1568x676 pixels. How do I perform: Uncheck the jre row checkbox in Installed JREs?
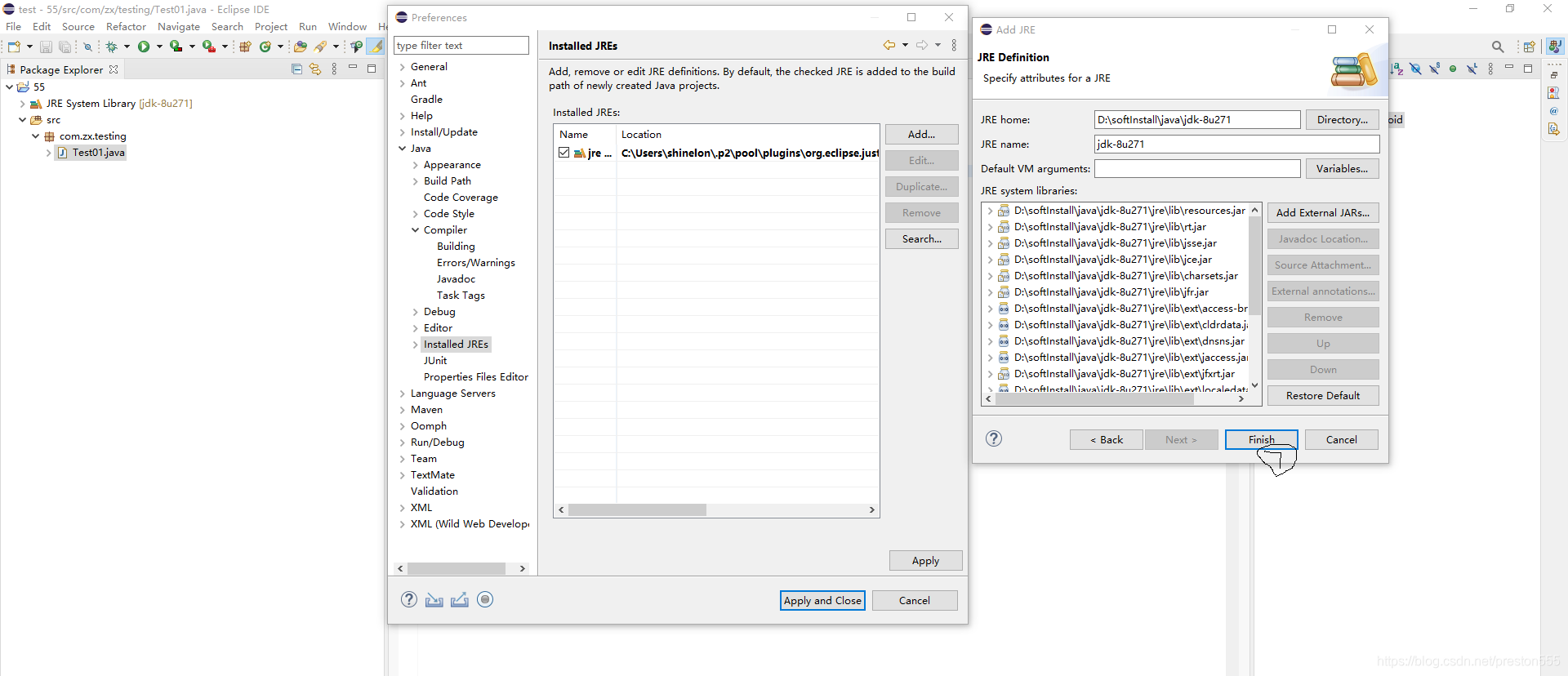tap(564, 153)
